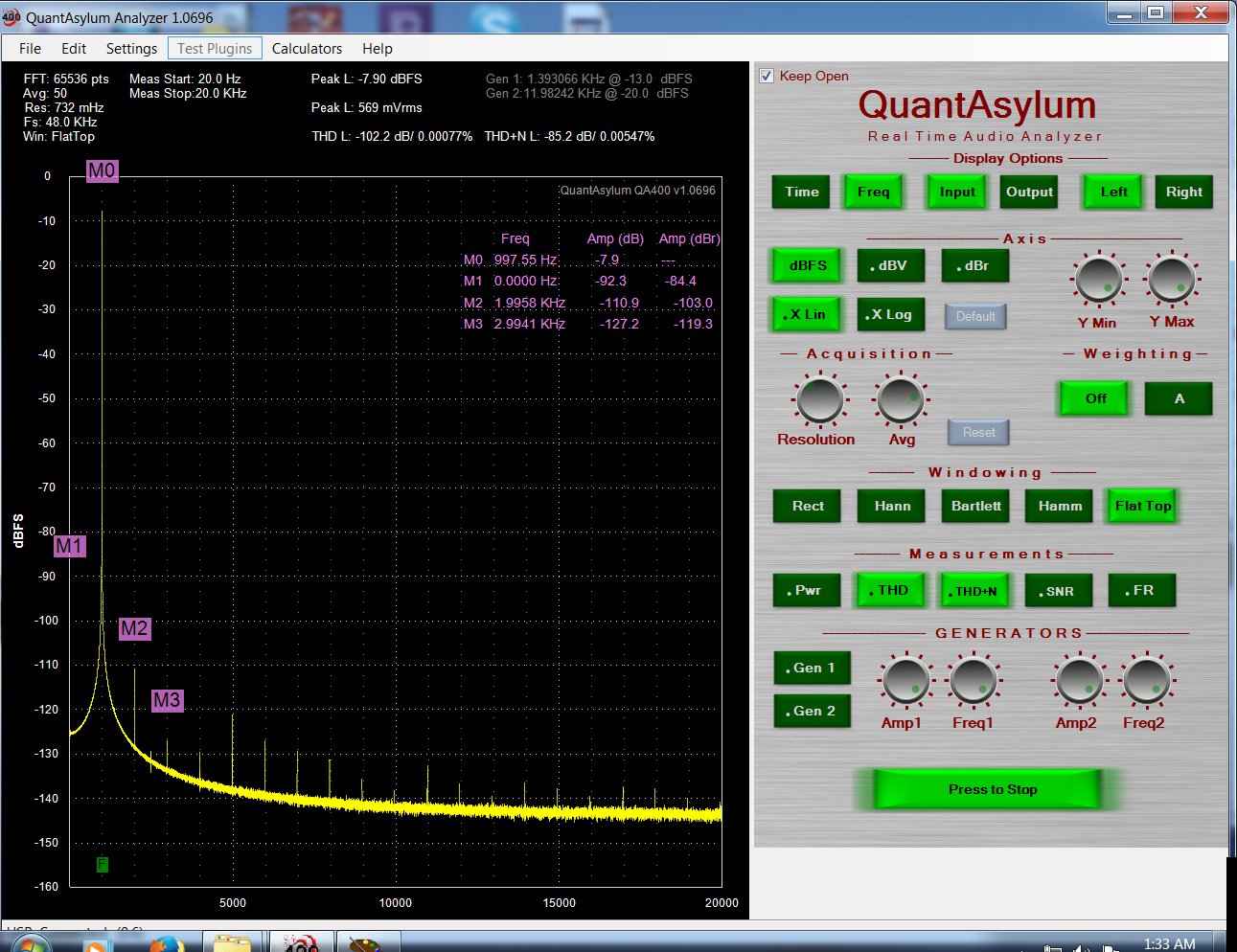Click the QA400 app icon in taskbar

click(x=301, y=942)
